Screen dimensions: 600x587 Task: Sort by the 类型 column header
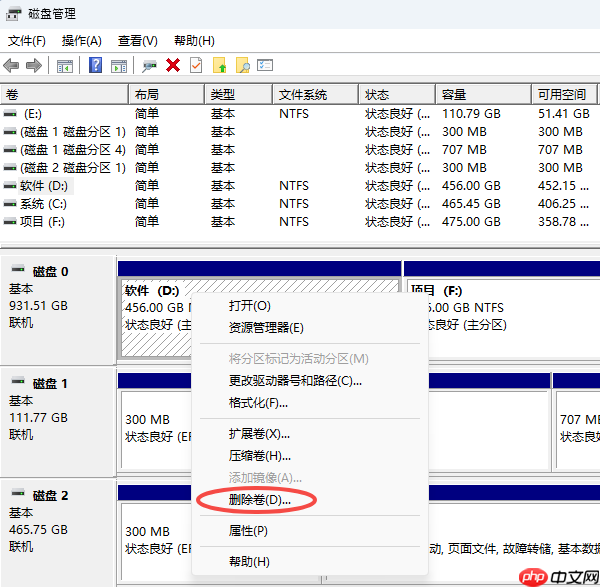(238, 94)
